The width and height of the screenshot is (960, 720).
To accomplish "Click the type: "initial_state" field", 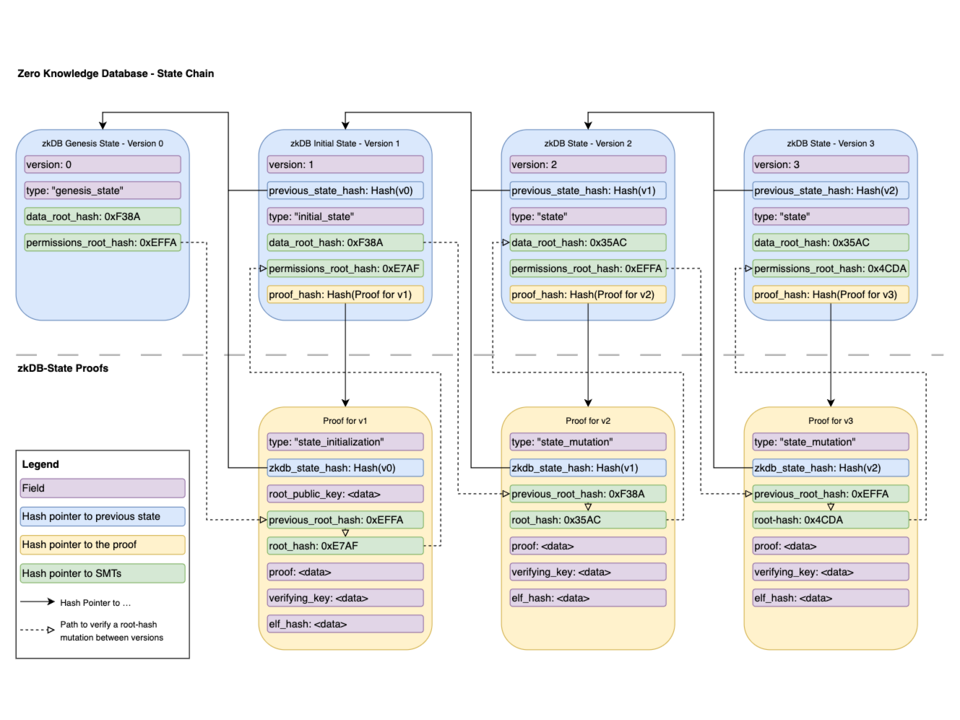I will click(x=345, y=217).
